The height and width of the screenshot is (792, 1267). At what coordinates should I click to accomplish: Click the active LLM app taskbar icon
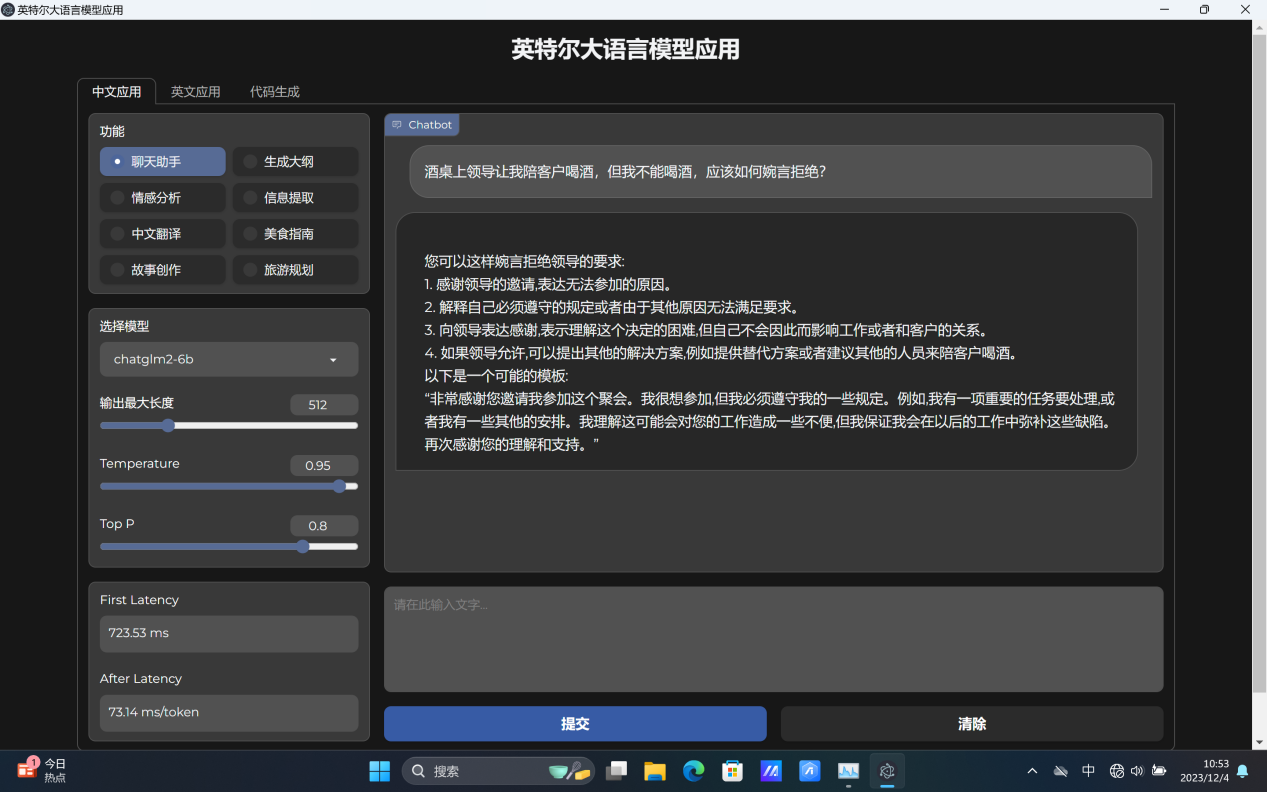[887, 771]
